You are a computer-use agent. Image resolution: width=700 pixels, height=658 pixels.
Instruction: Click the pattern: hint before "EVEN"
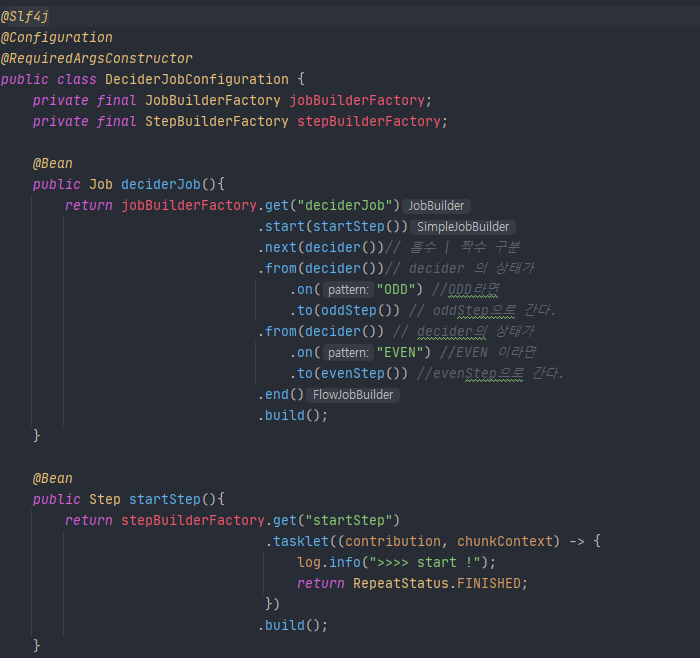coord(348,353)
